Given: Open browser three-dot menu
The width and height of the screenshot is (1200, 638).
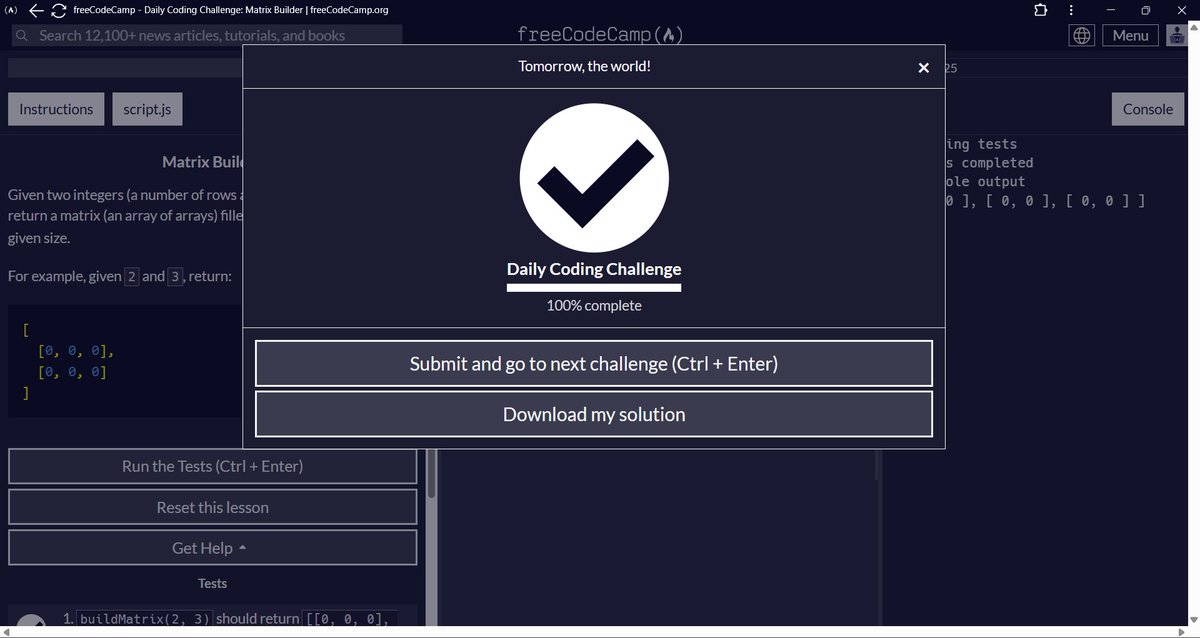Looking at the screenshot, I should tap(1072, 10).
